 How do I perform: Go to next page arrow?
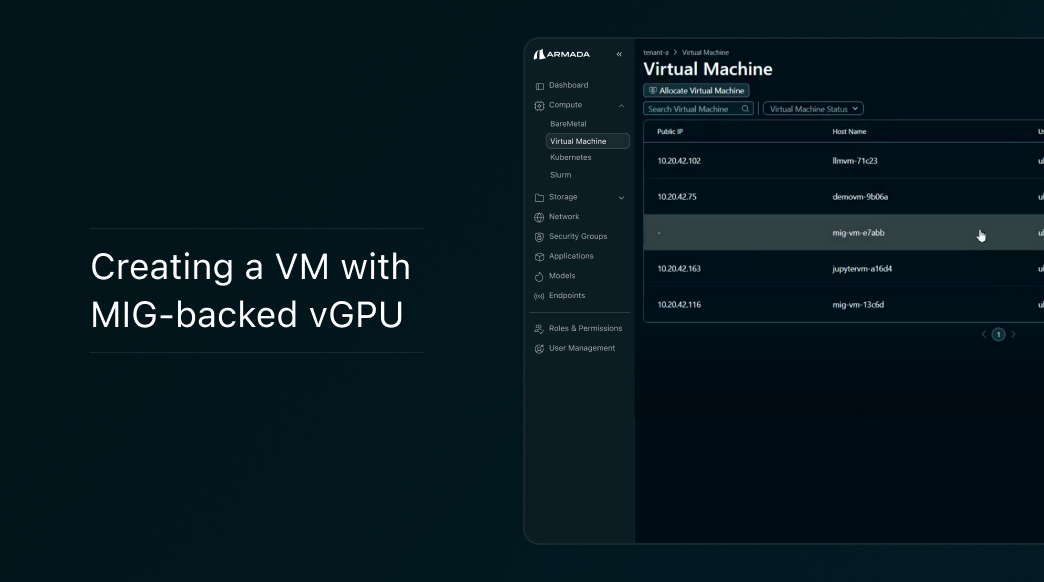[x=1013, y=334]
